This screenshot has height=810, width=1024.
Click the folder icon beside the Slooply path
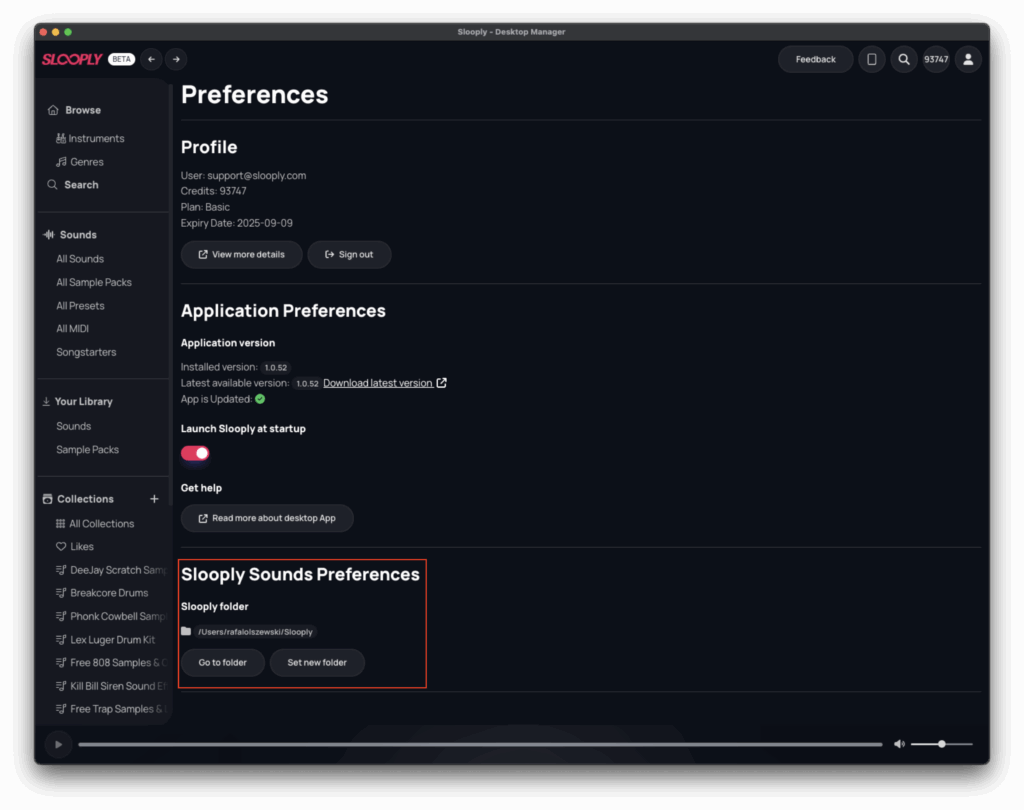pyautogui.click(x=188, y=632)
